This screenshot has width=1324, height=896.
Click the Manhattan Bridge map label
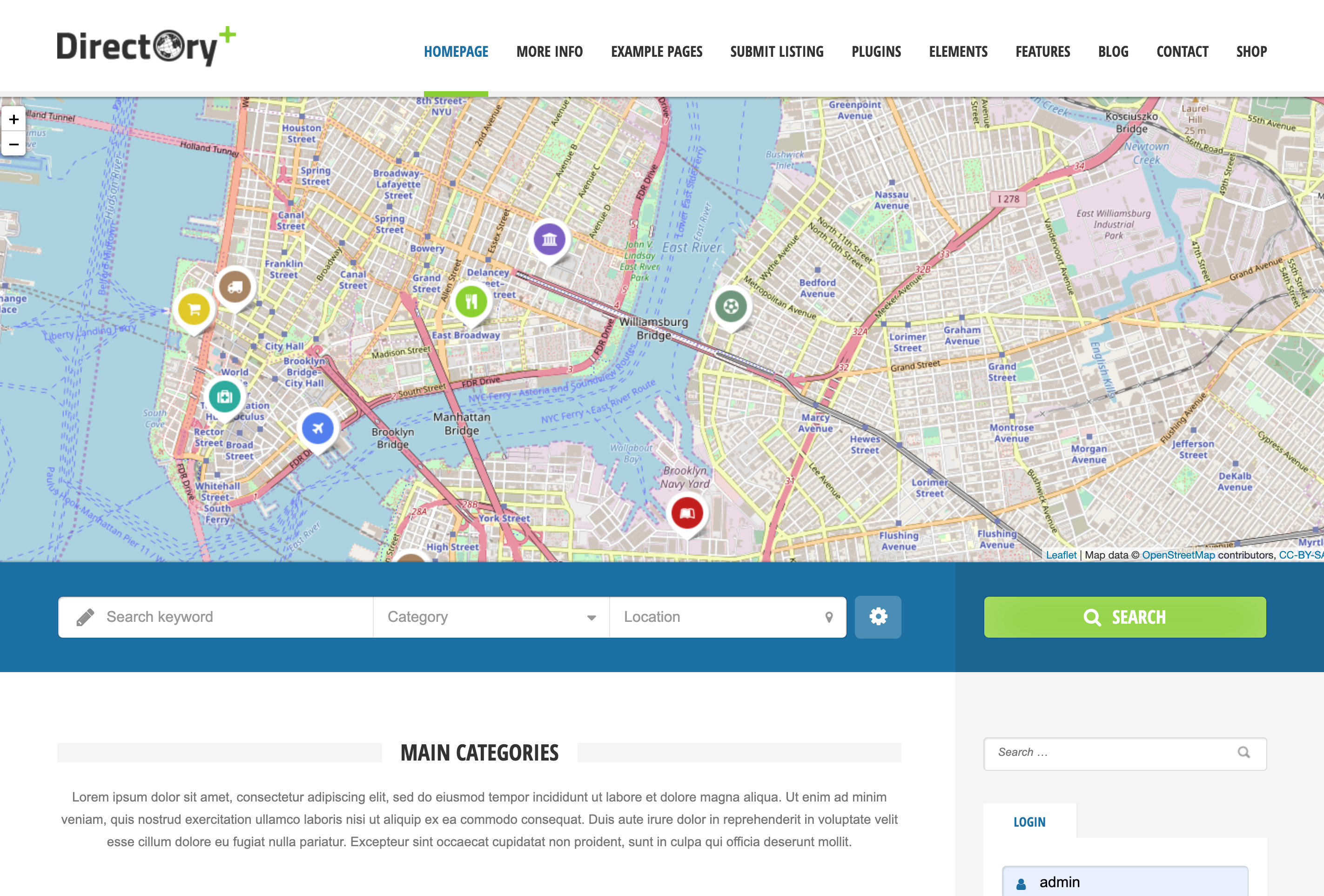click(462, 424)
